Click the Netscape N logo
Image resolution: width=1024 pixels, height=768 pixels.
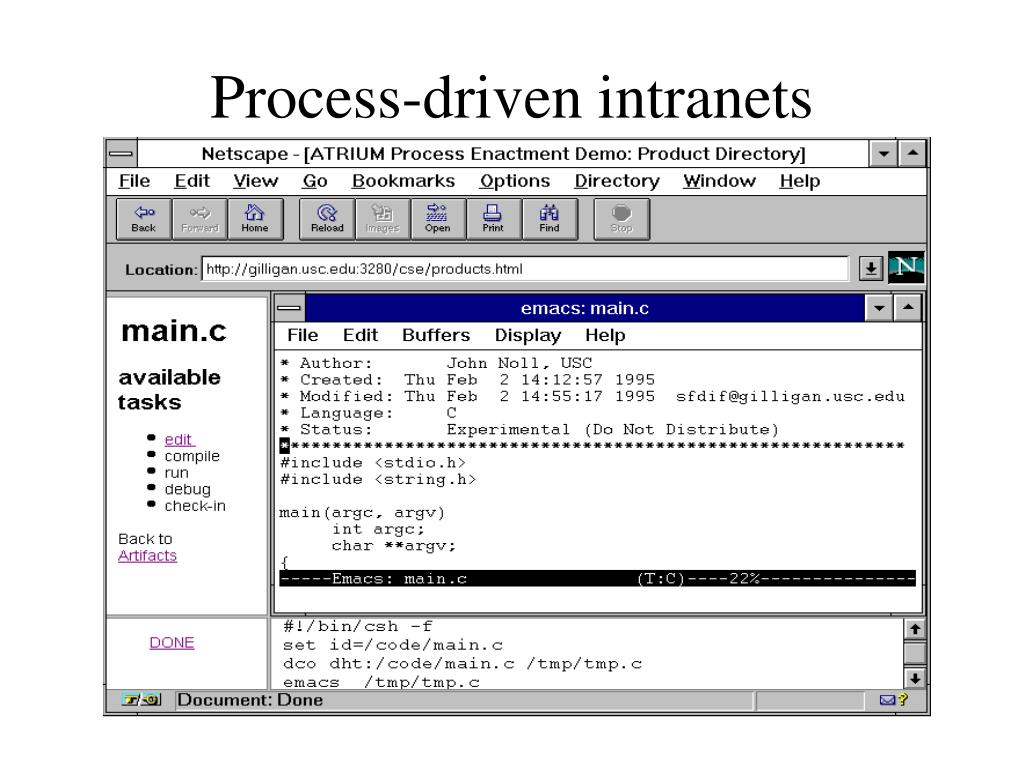[x=906, y=267]
